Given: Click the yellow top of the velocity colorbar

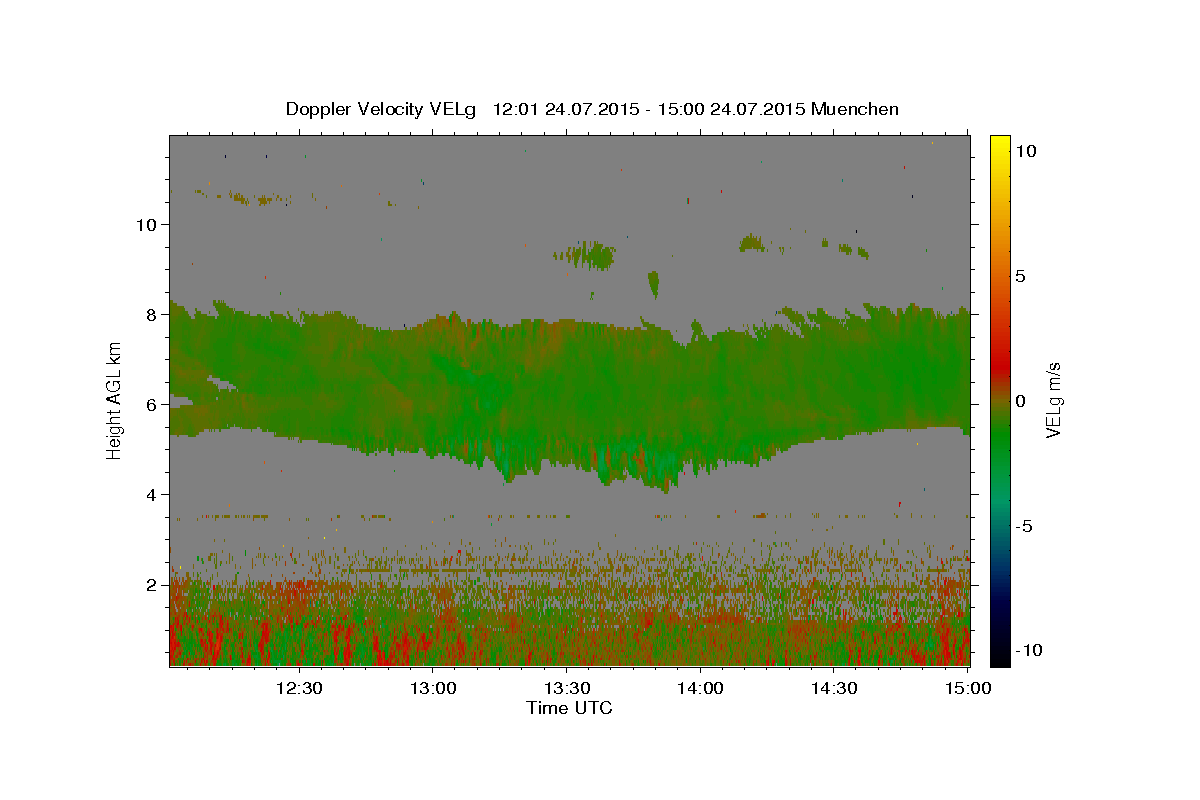Looking at the screenshot, I should click(x=1000, y=145).
